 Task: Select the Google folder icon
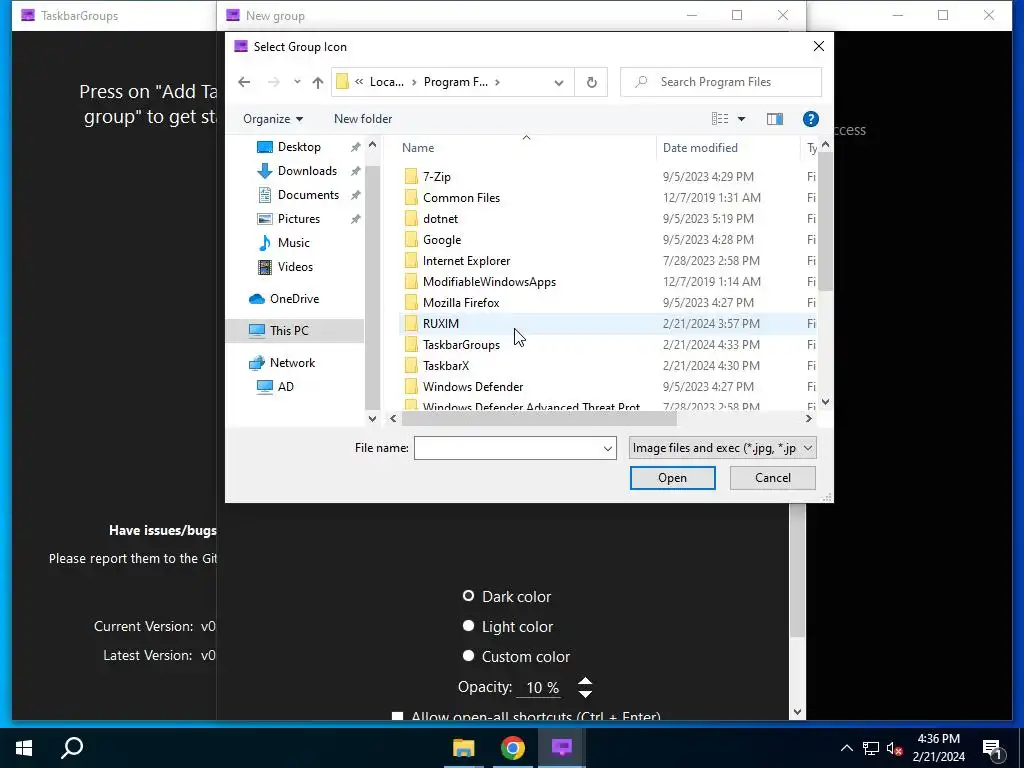click(x=411, y=240)
